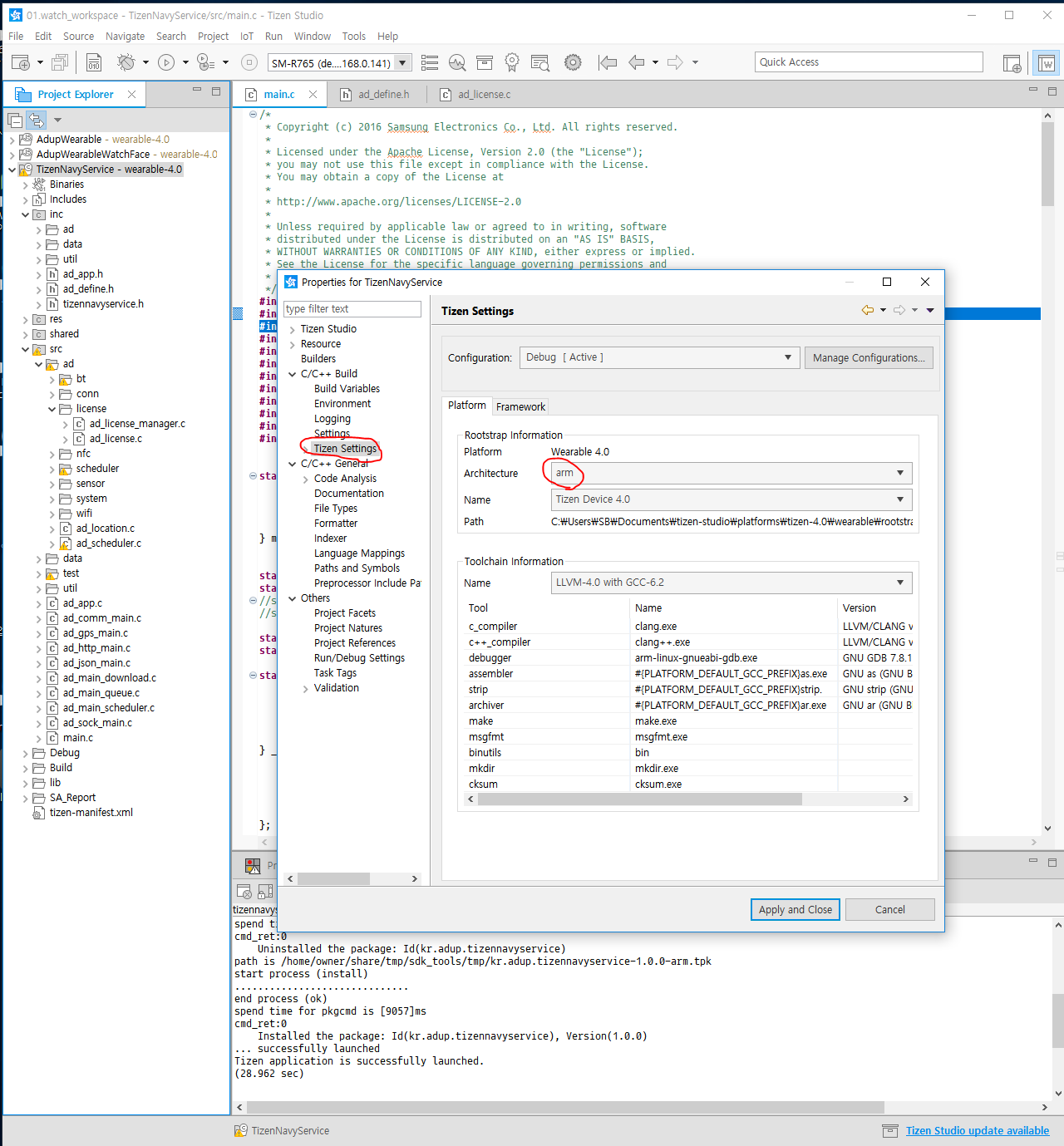This screenshot has height=1146, width=1064.
Task: Open dialog view menu dropdown arrow
Action: (929, 310)
